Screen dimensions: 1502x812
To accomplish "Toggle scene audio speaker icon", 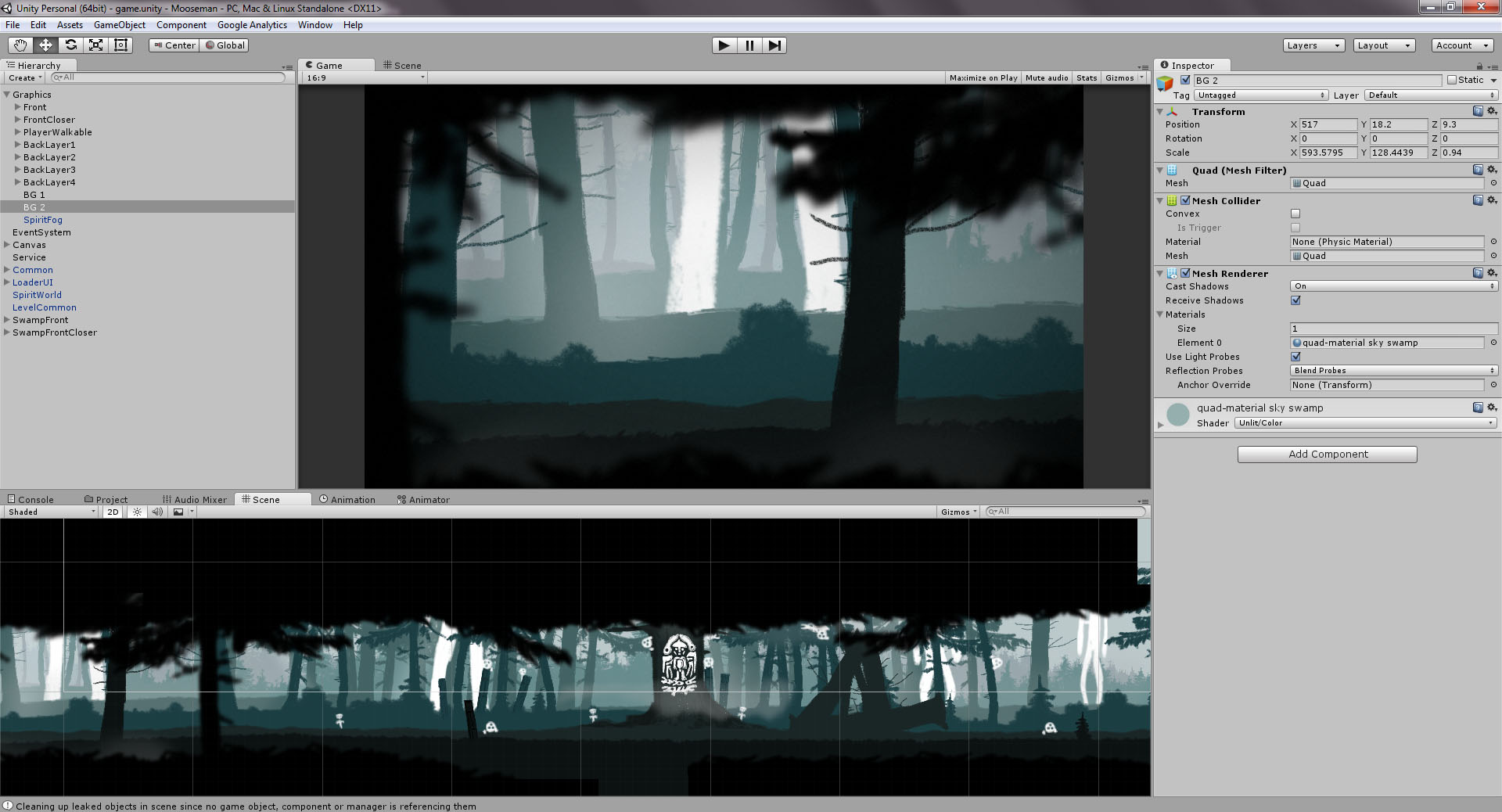I will coord(157,512).
